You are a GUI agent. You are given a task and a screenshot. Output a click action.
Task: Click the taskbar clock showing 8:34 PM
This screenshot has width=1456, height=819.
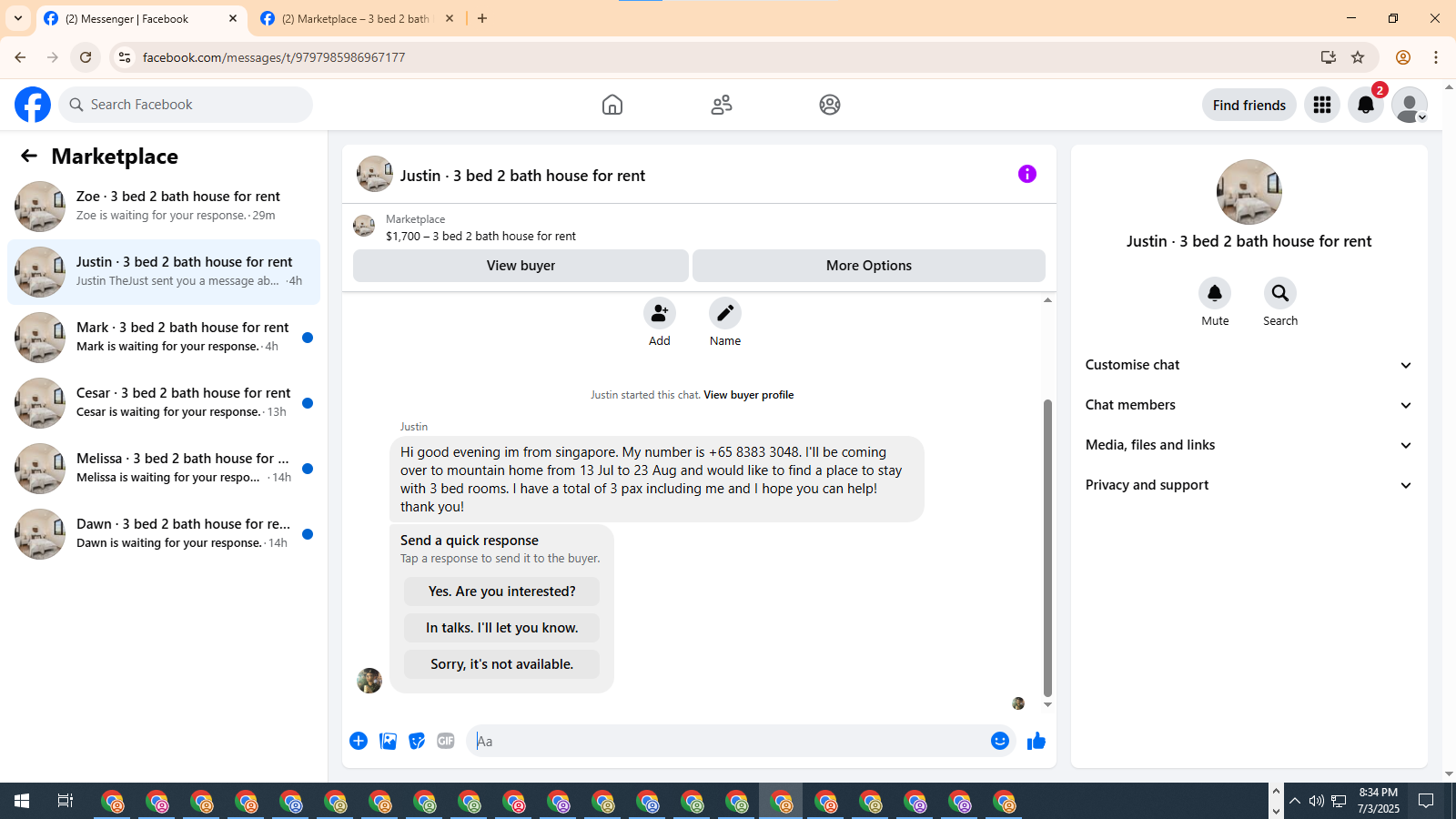1379,801
